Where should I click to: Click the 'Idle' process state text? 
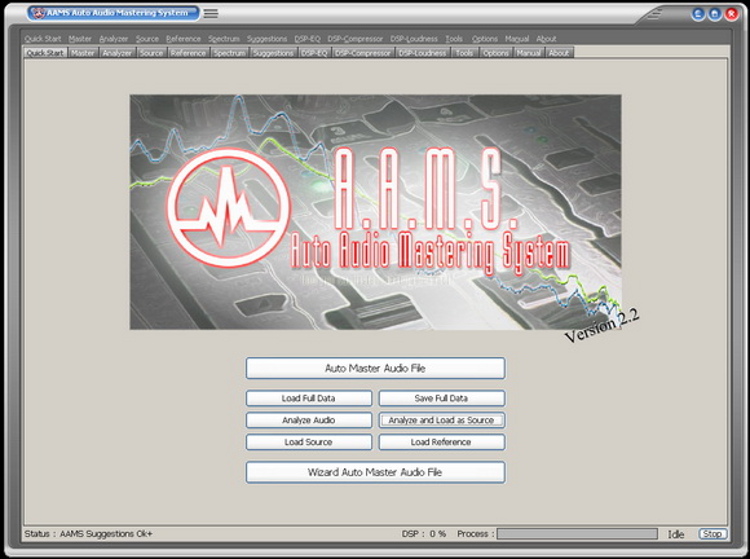pyautogui.click(x=676, y=534)
